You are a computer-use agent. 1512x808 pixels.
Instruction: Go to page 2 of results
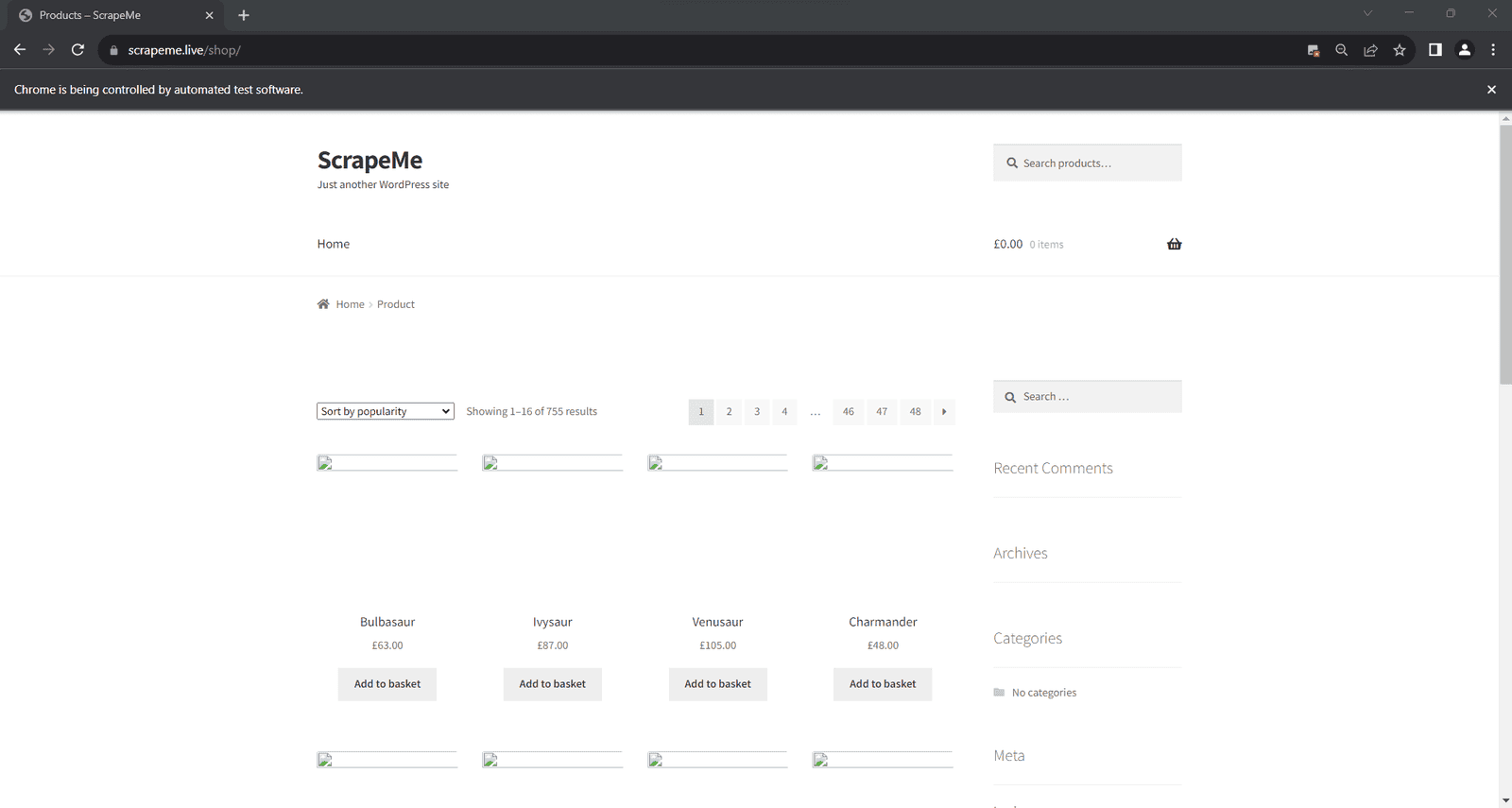point(729,412)
